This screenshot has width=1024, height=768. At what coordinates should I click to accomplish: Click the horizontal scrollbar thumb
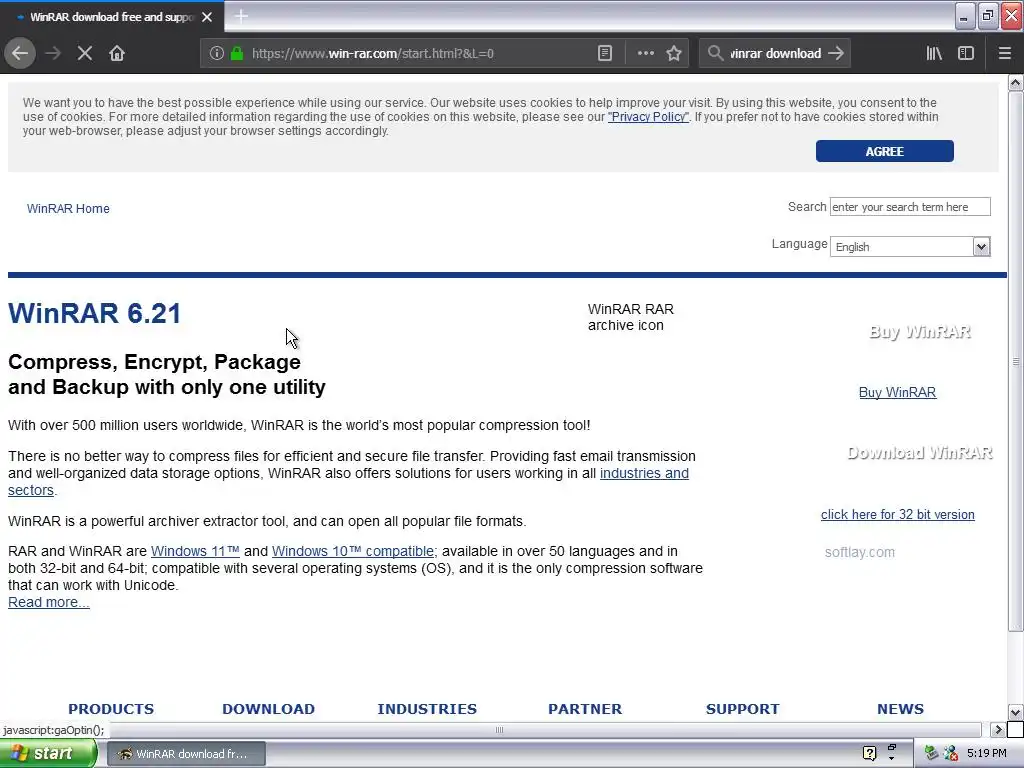(x=500, y=729)
